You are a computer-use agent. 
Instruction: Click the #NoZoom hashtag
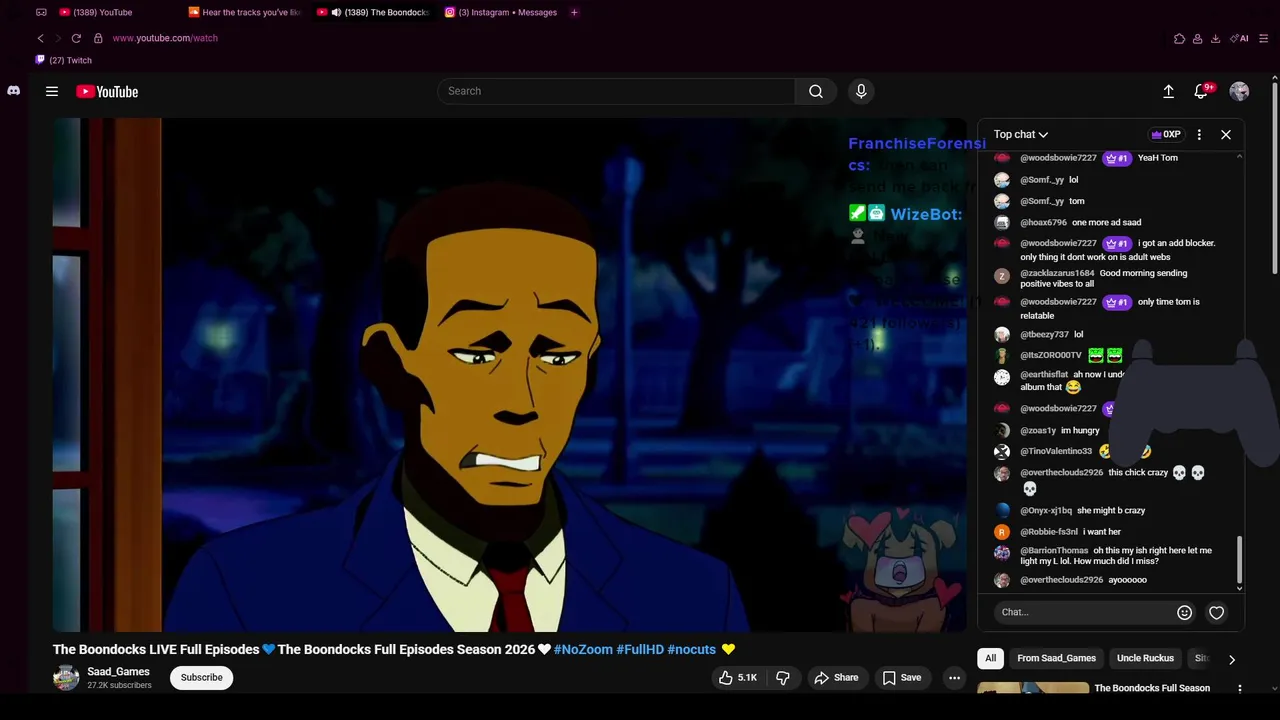pyautogui.click(x=583, y=649)
